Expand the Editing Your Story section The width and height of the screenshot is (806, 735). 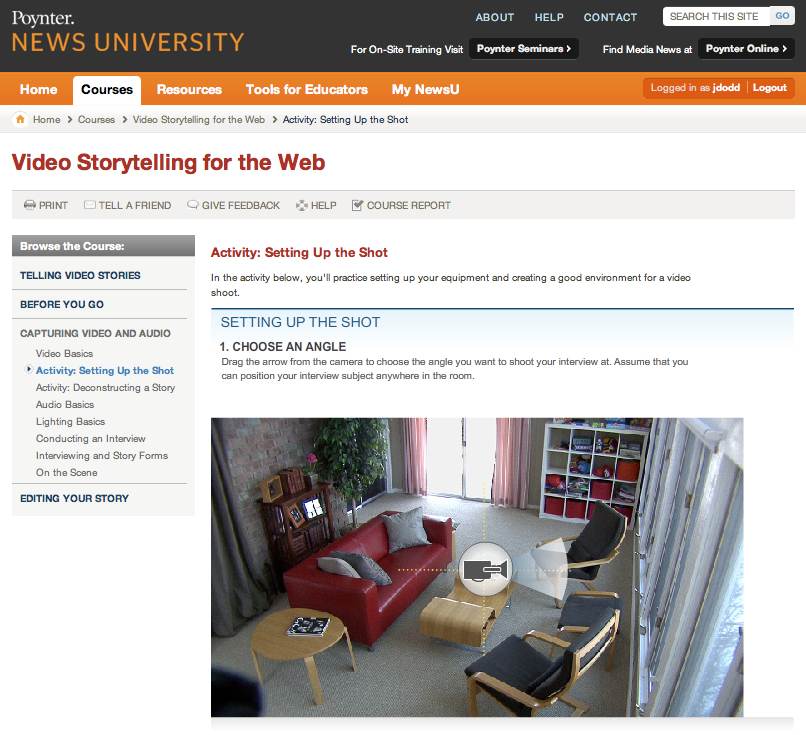74,498
